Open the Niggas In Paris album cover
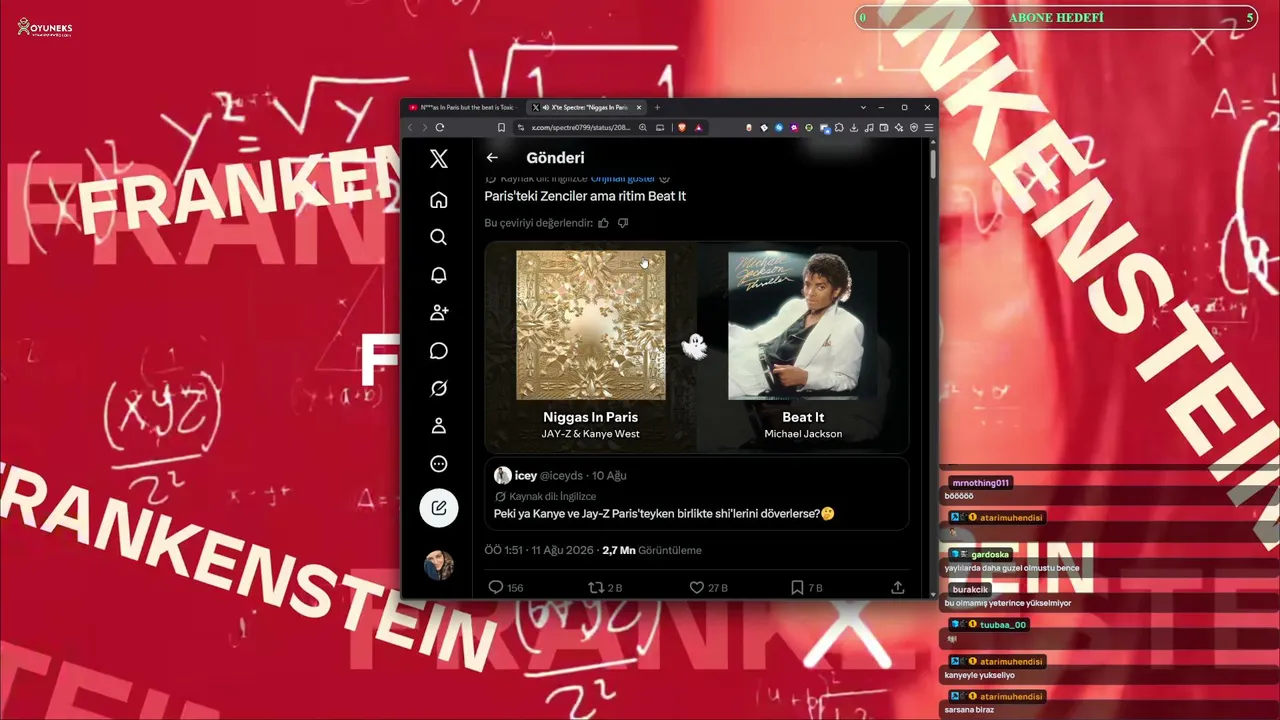Screen dimensions: 1280x720 click(591, 325)
